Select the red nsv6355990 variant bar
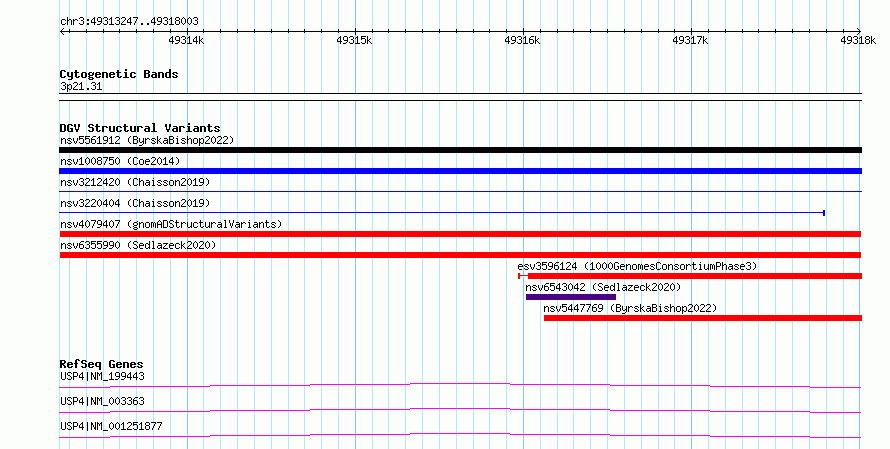 click(x=460, y=255)
